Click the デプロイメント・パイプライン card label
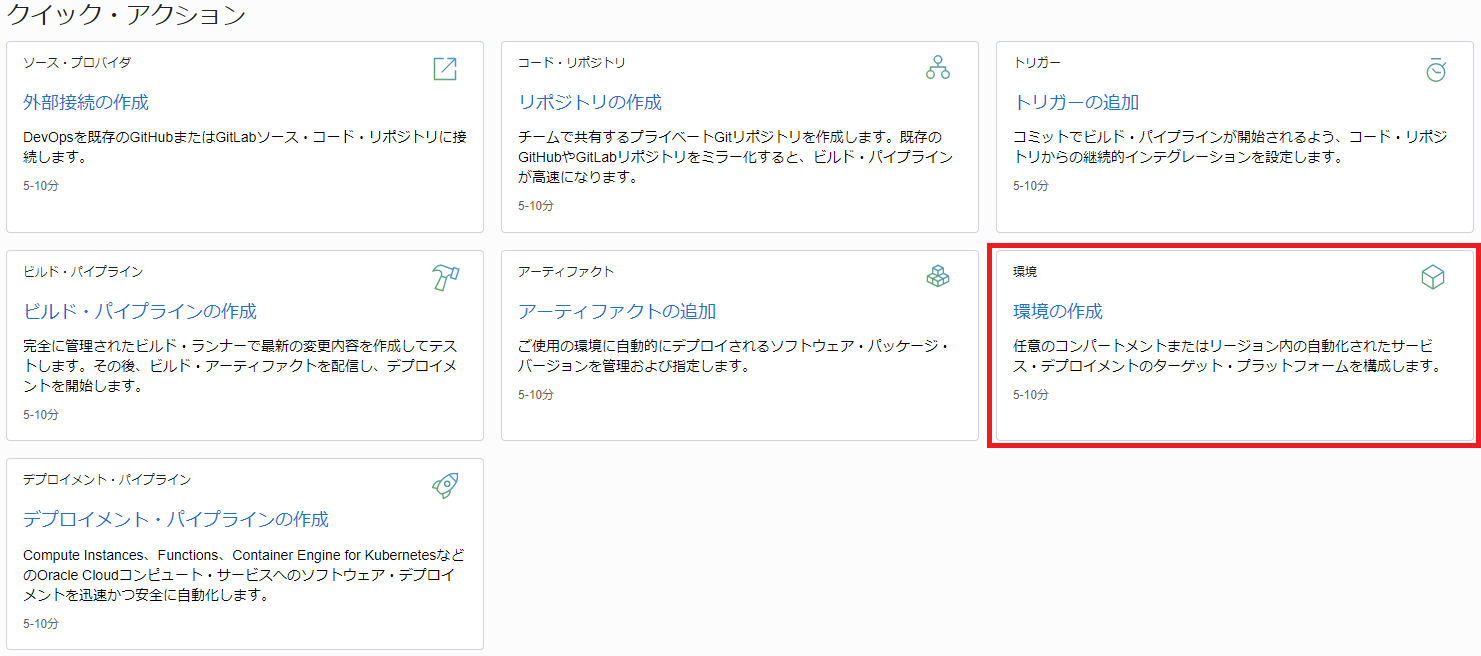This screenshot has height=656, width=1481. 107,480
